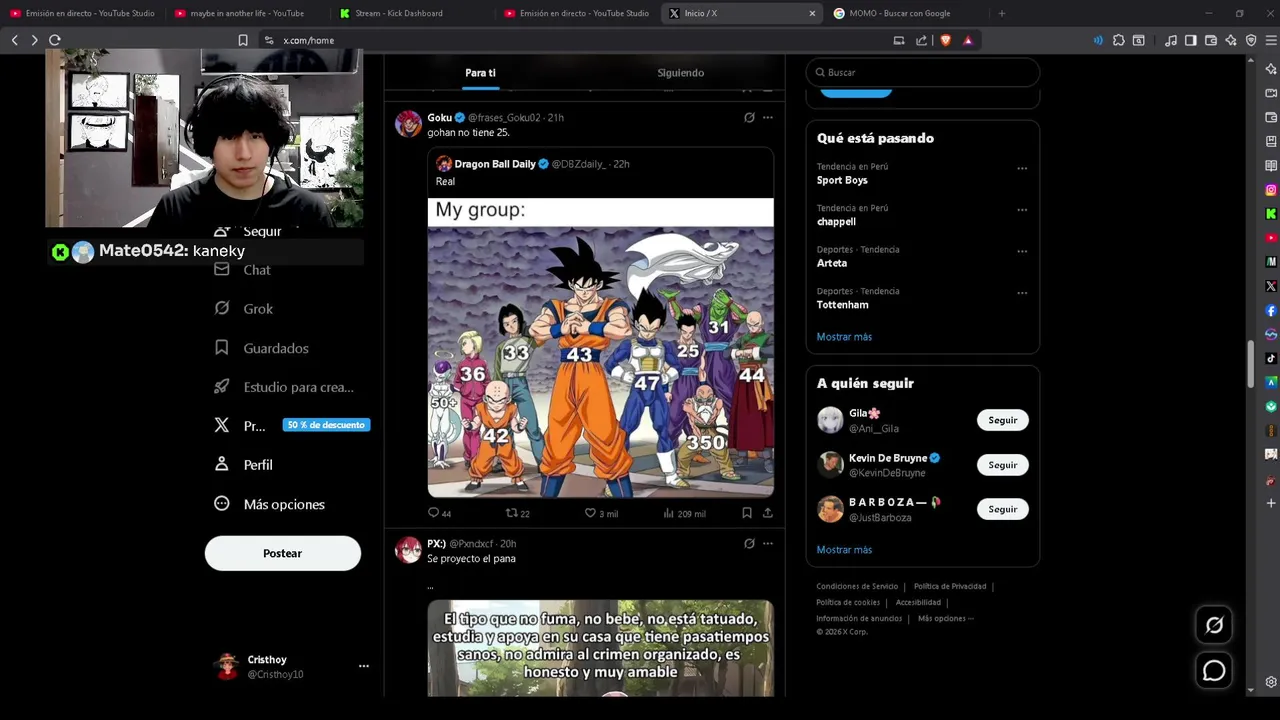
Task: Open account menu dots next to Cristhoy
Action: (x=364, y=666)
